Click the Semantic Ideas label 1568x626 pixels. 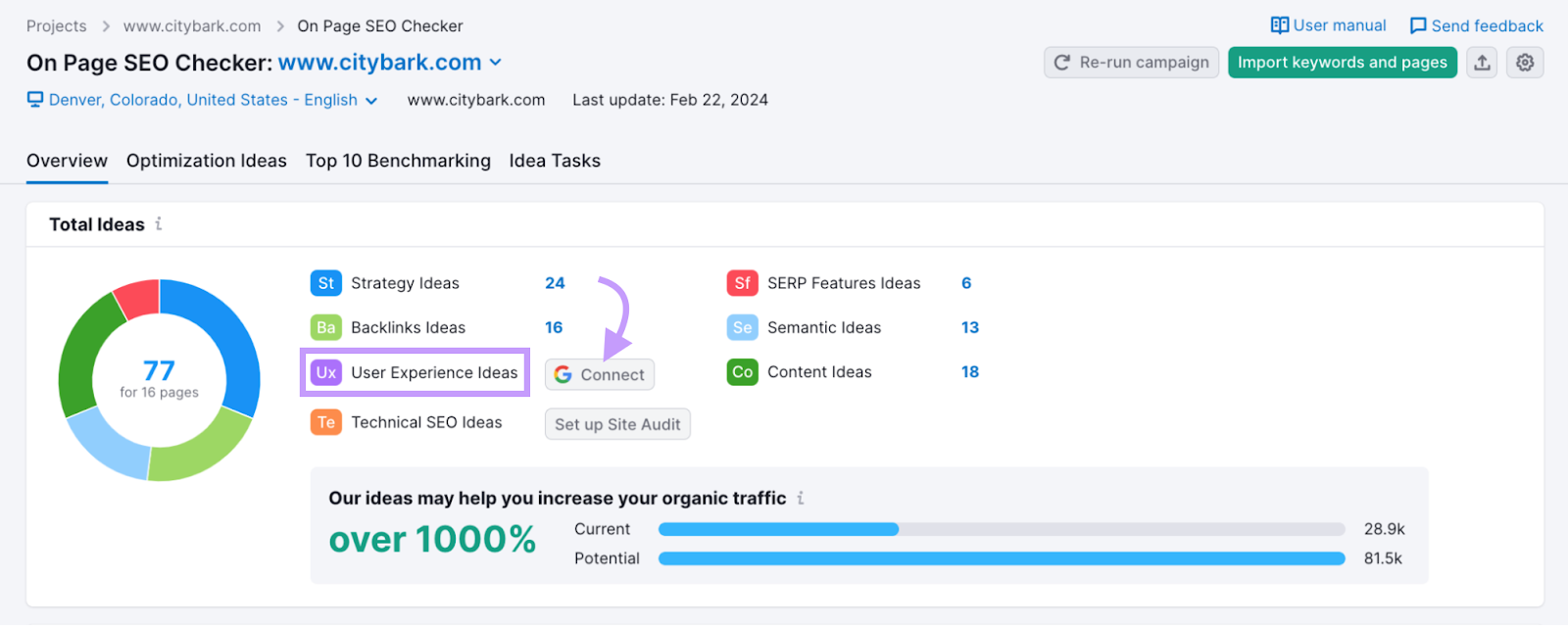tap(824, 327)
